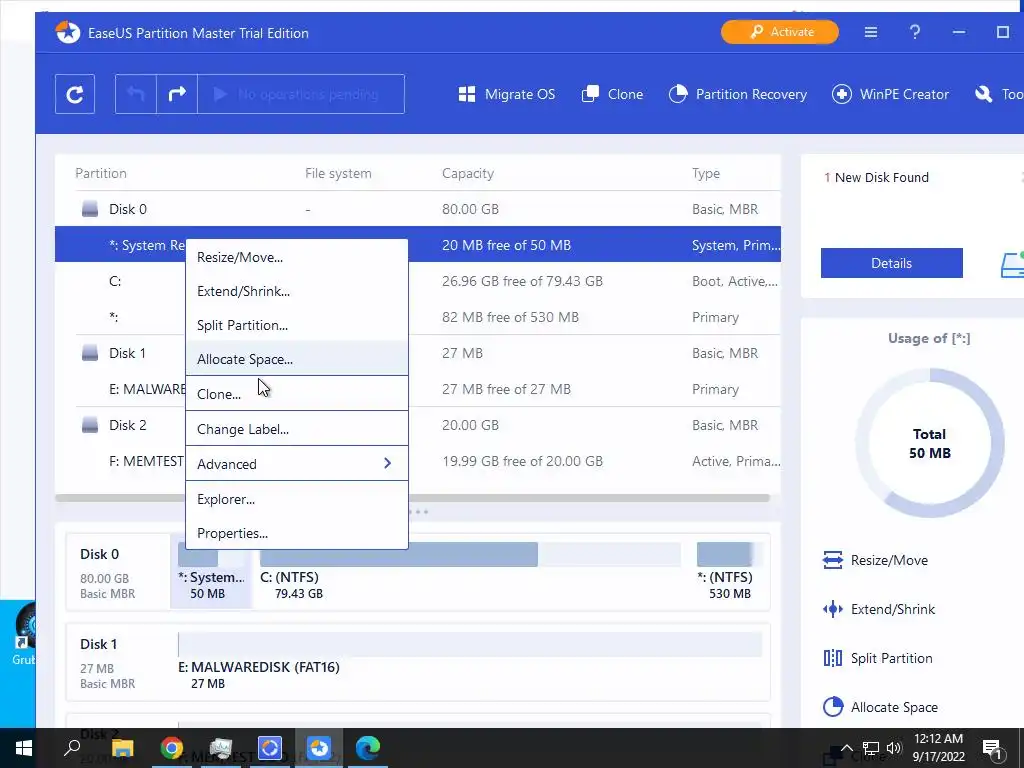Click the File system column header
The height and width of the screenshot is (768, 1024).
338,173
